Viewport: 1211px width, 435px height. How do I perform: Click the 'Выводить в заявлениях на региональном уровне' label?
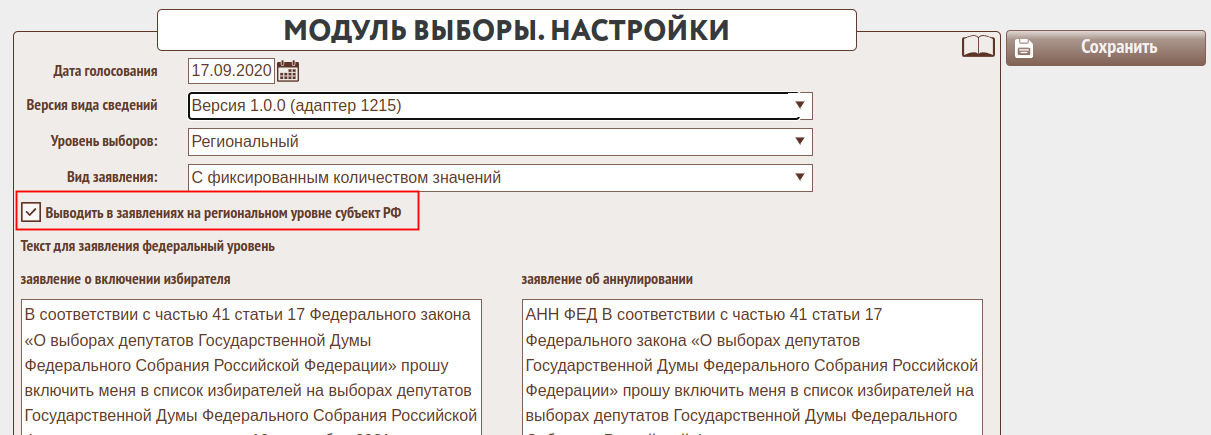pyautogui.click(x=223, y=213)
